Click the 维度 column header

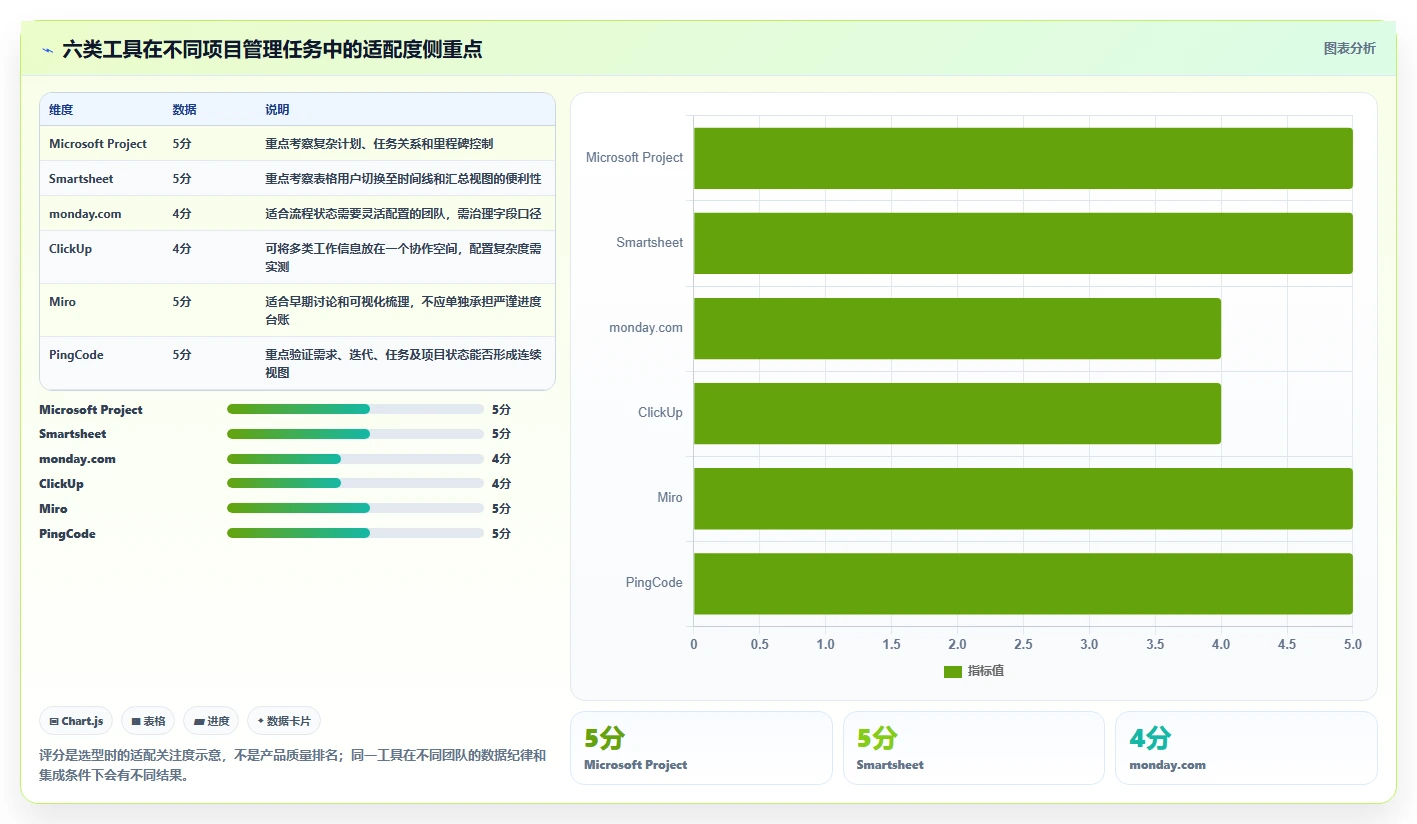[61, 110]
